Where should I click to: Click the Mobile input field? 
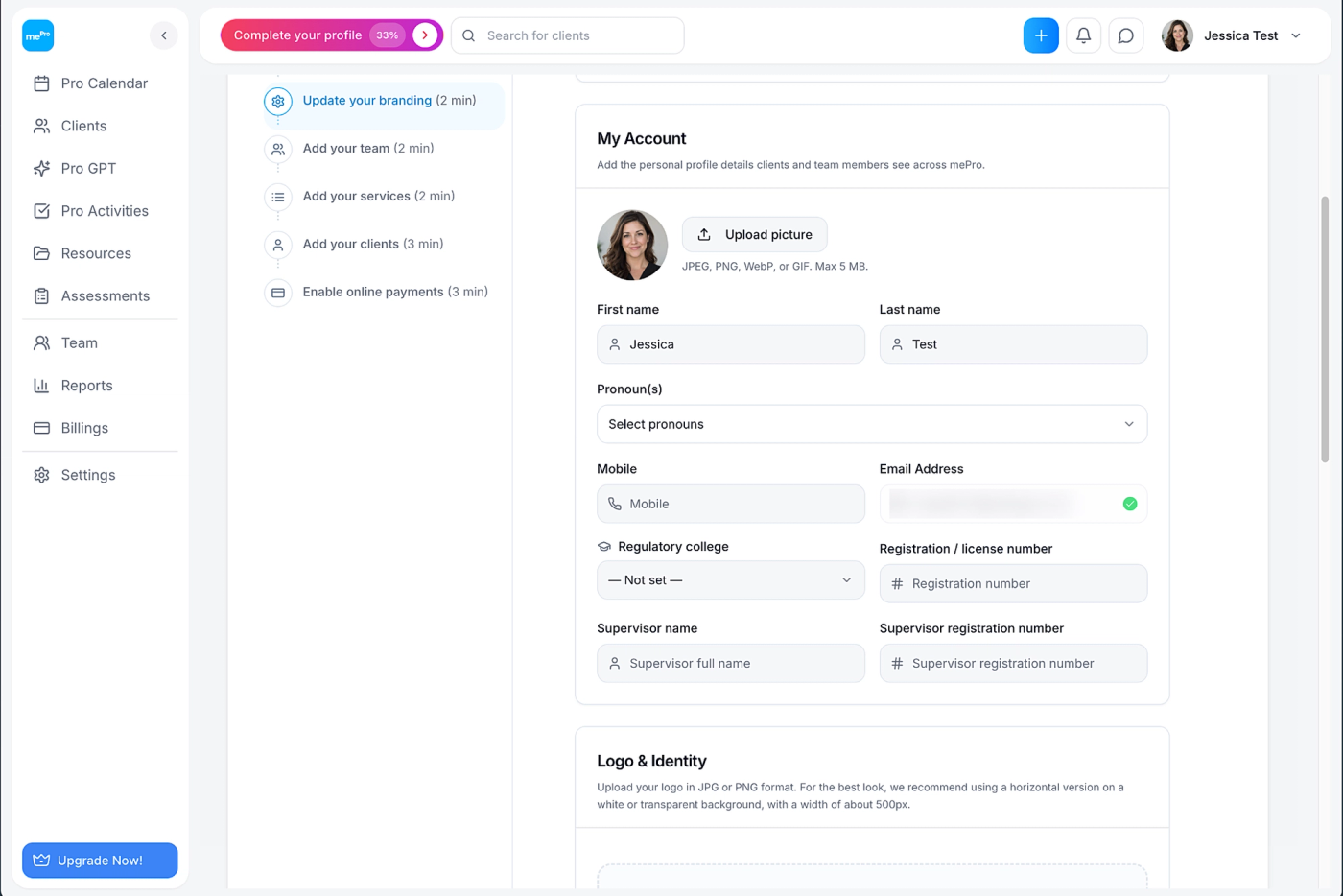click(731, 504)
